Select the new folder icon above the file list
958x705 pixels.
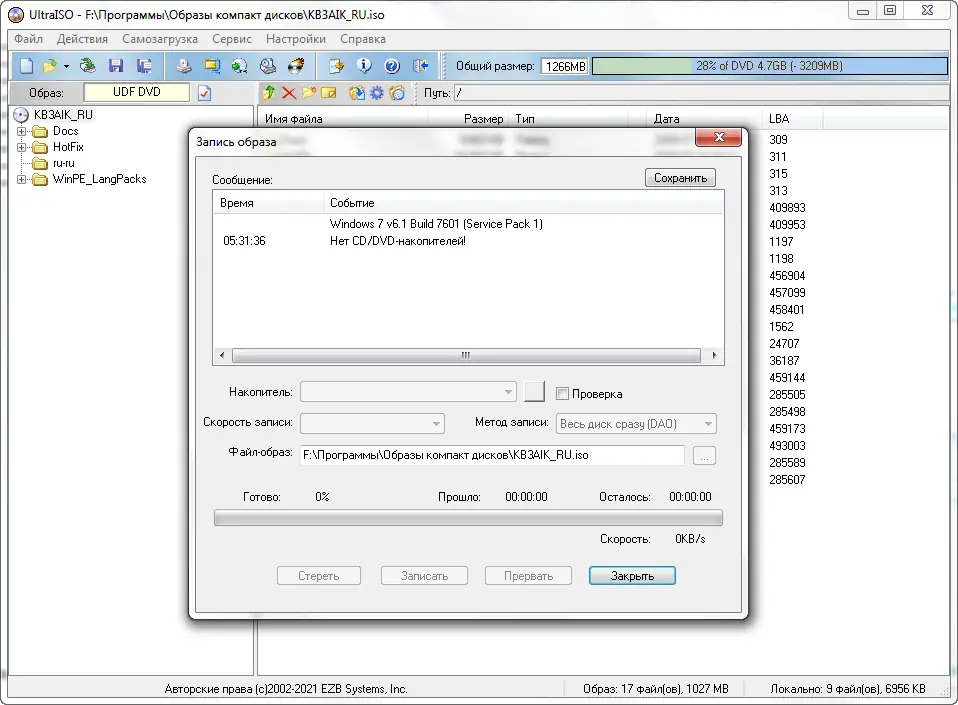click(x=307, y=91)
